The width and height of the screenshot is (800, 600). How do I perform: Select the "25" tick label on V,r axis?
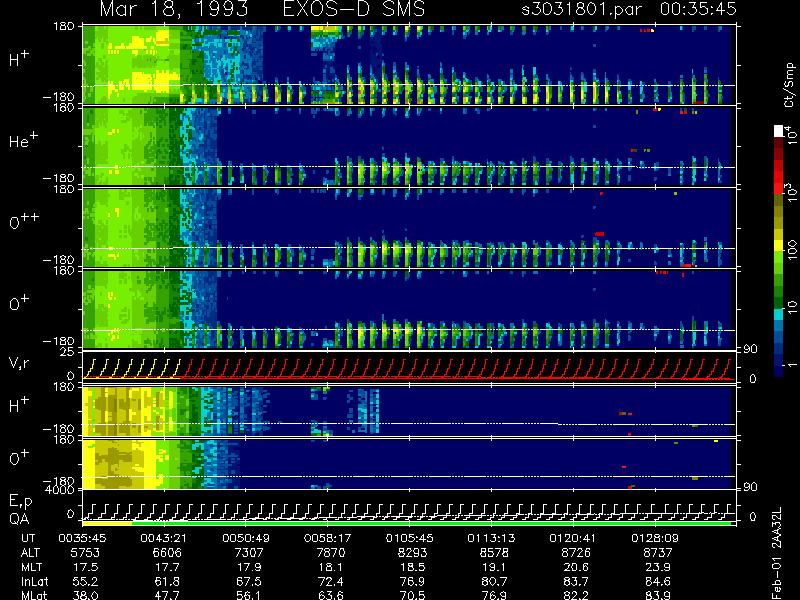(68, 352)
